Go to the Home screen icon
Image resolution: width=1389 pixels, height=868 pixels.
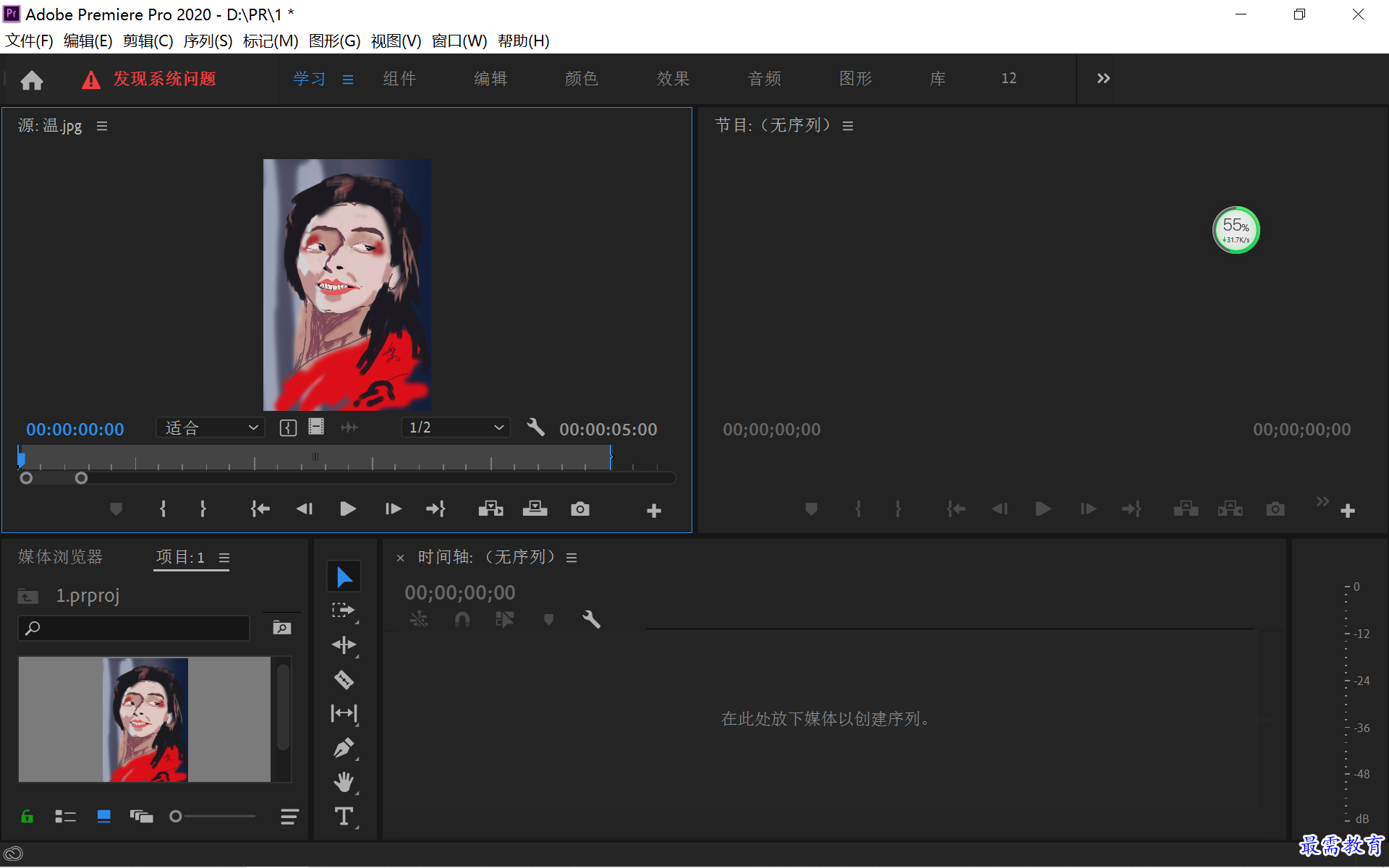pyautogui.click(x=32, y=80)
